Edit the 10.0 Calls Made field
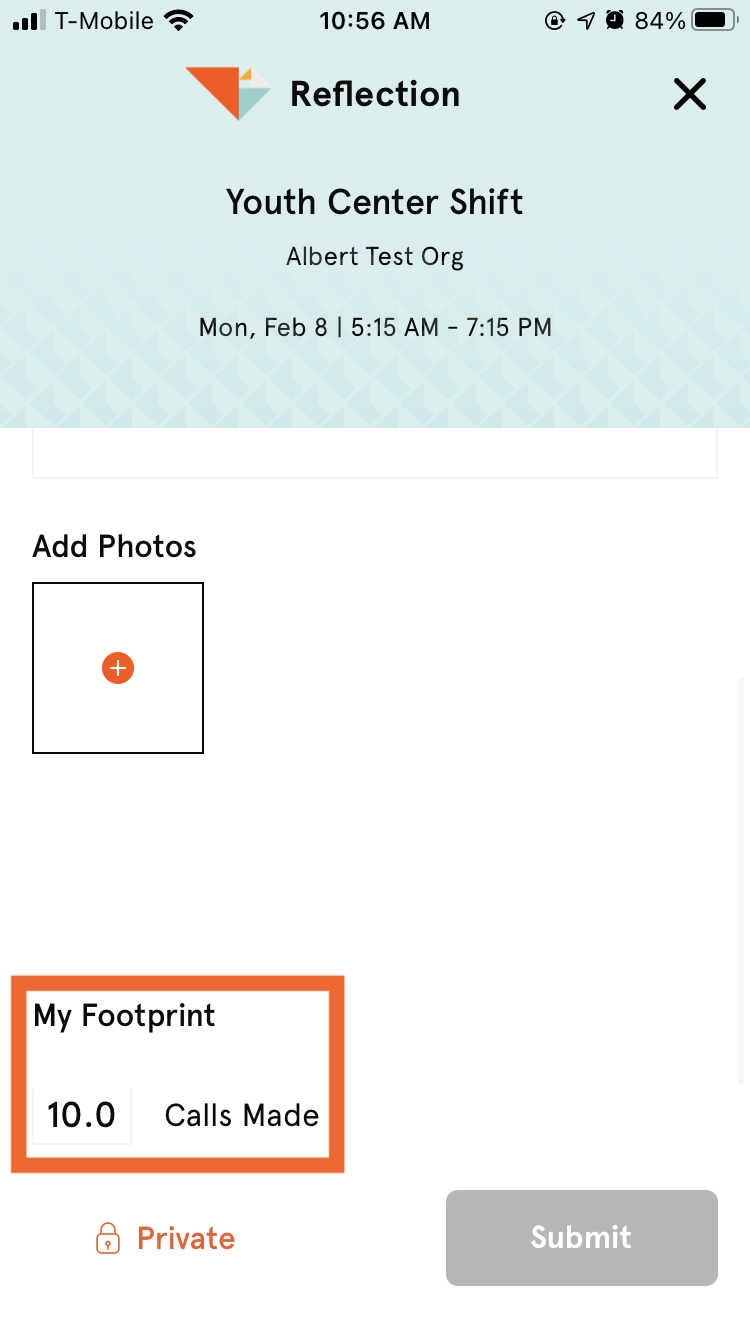The height and width of the screenshot is (1334, 750). 82,1115
